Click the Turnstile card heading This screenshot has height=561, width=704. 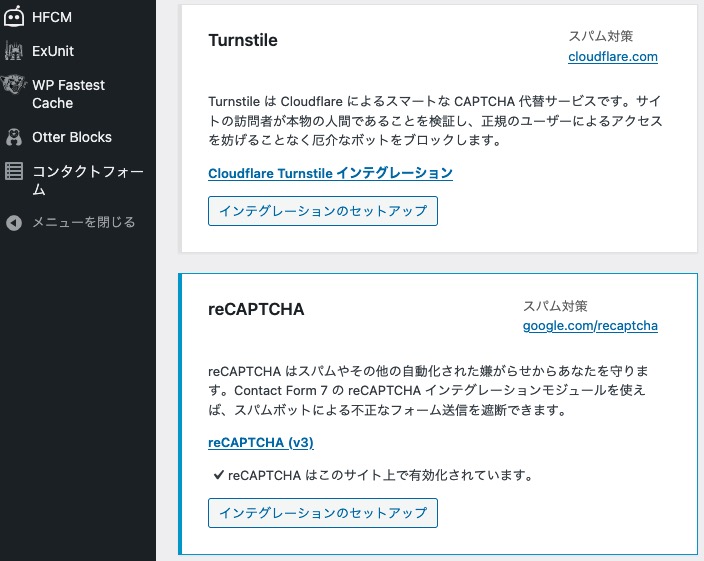click(243, 41)
